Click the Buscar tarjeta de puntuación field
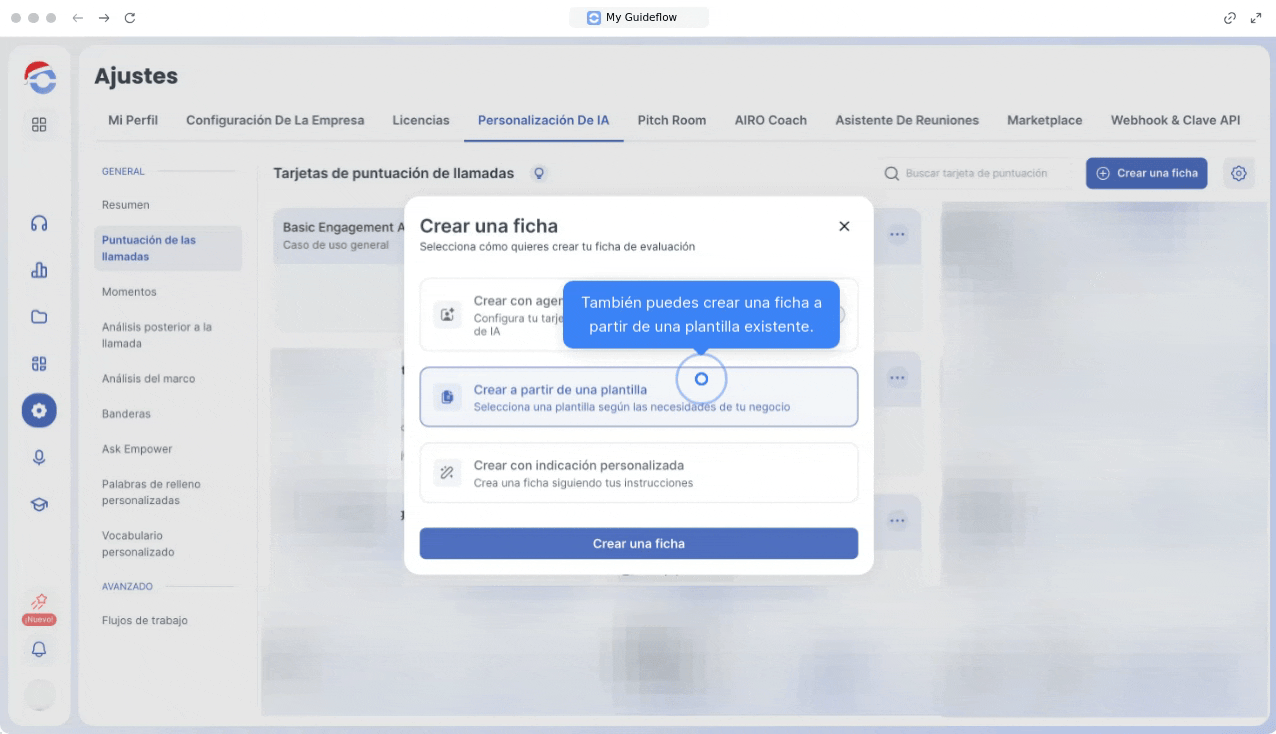 (975, 173)
